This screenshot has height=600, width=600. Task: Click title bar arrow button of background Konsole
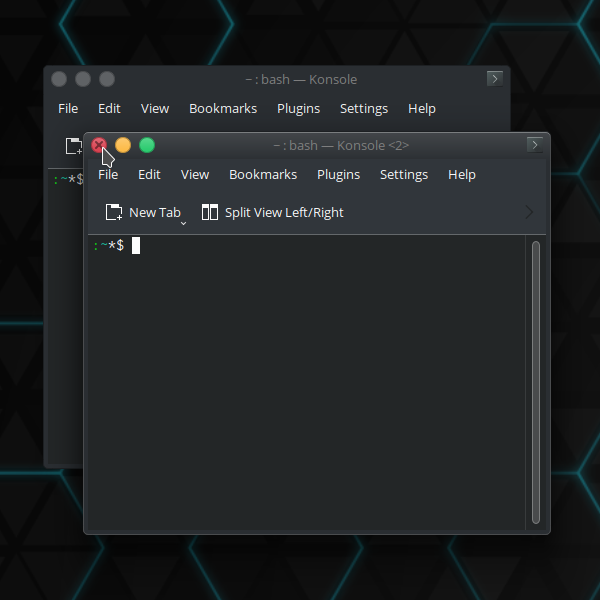pyautogui.click(x=495, y=79)
